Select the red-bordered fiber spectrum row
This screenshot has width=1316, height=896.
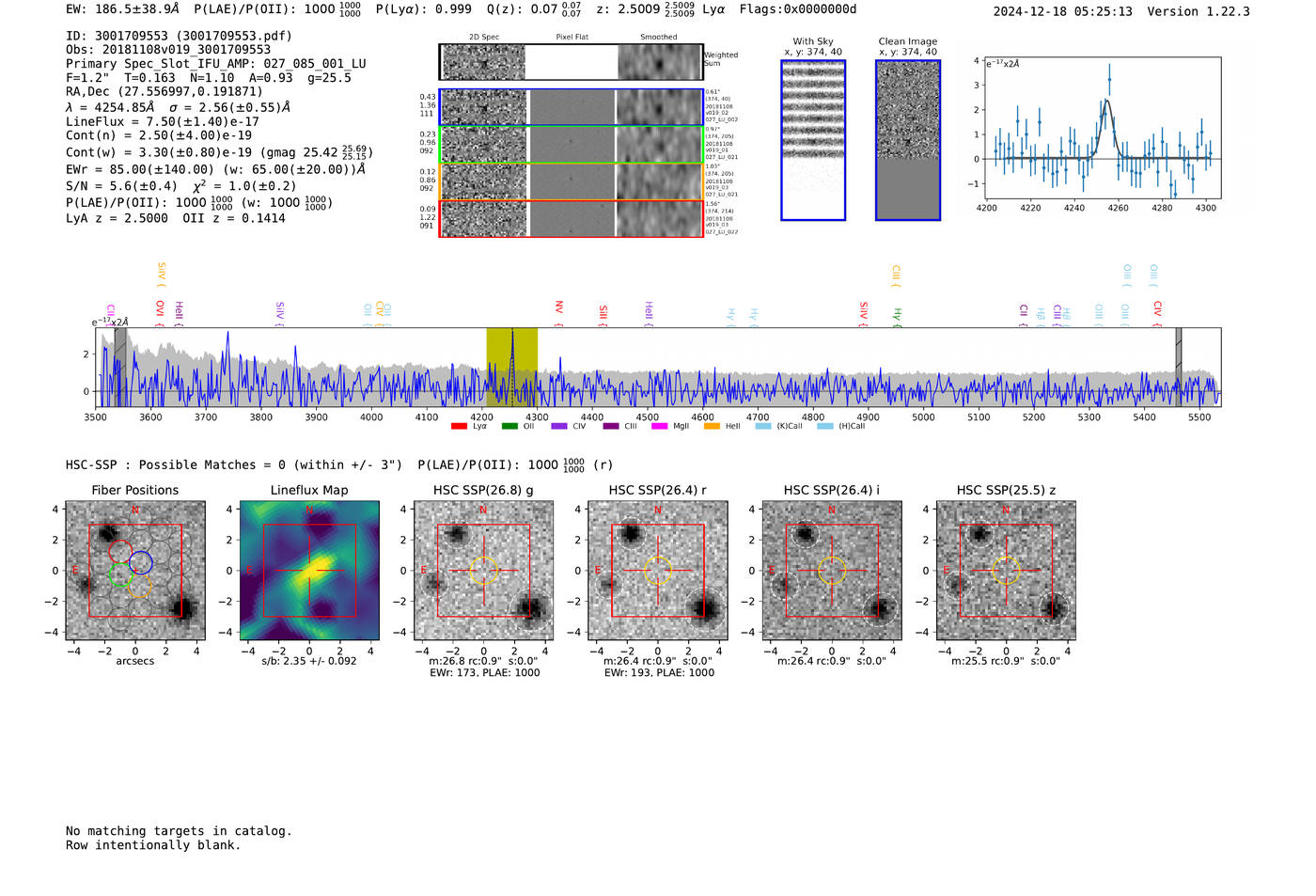point(572,218)
